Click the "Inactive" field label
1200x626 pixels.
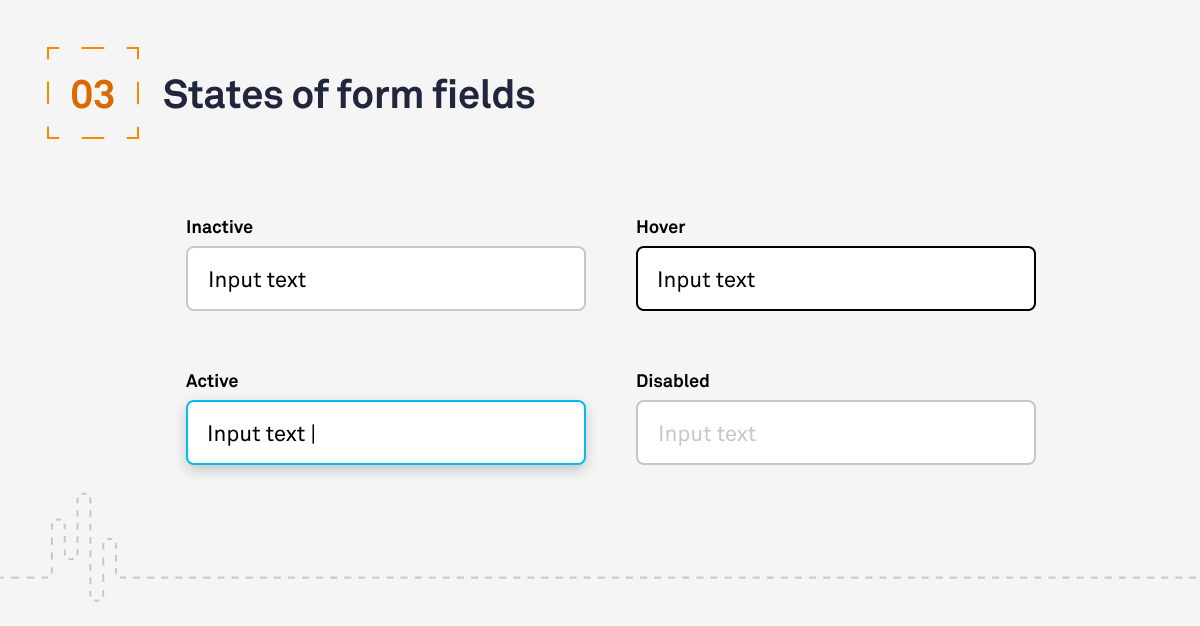click(219, 227)
